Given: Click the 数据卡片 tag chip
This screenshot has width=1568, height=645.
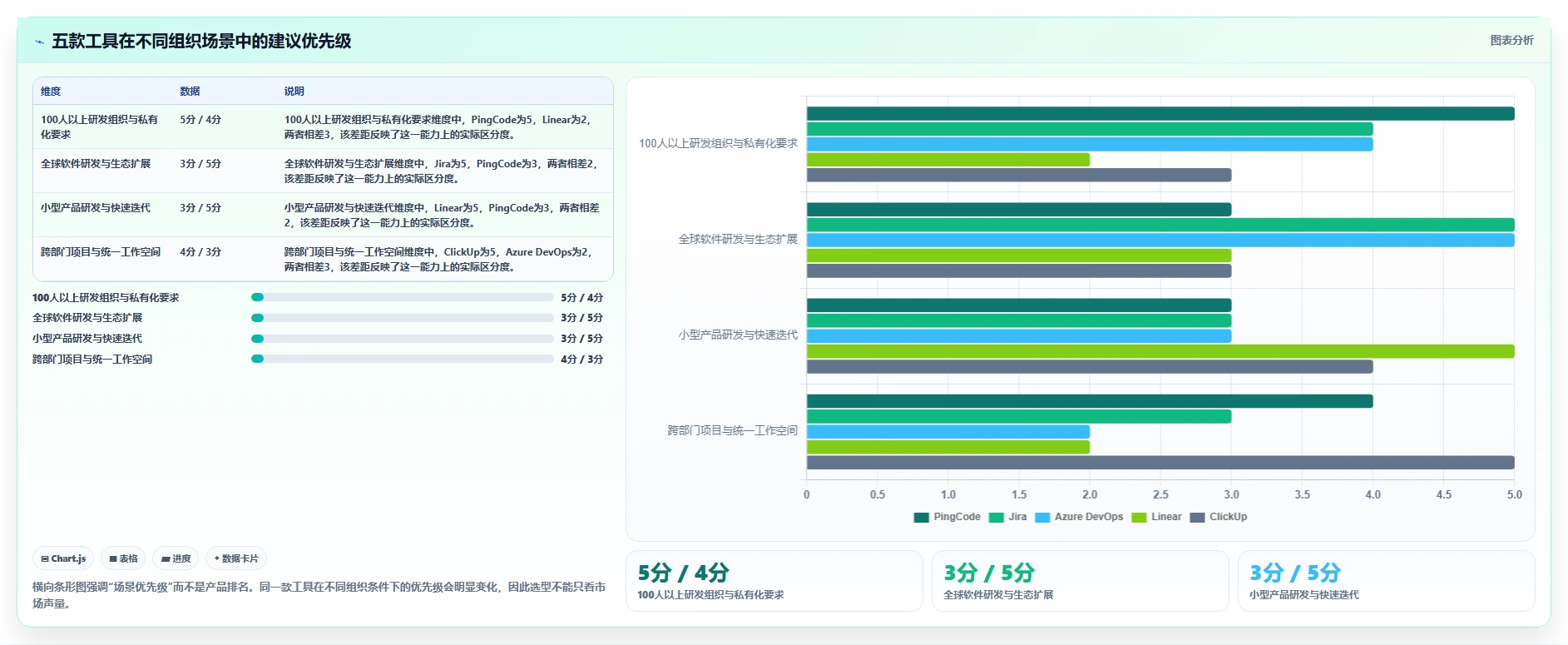Looking at the screenshot, I should (x=236, y=558).
